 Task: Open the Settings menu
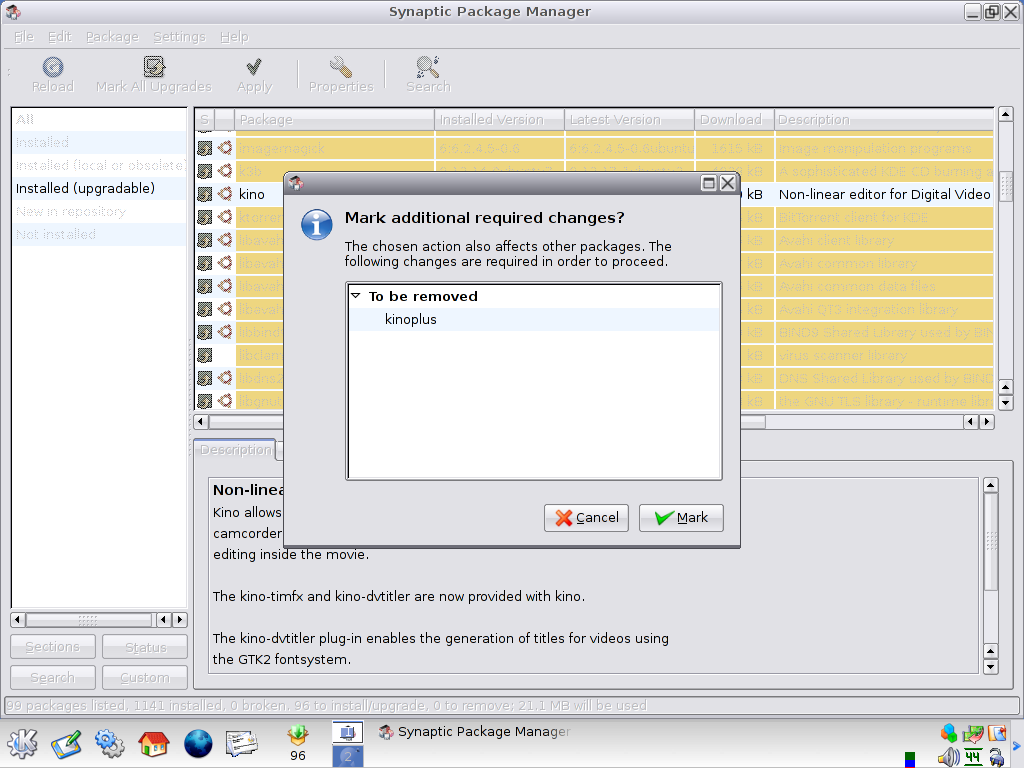pyautogui.click(x=179, y=37)
